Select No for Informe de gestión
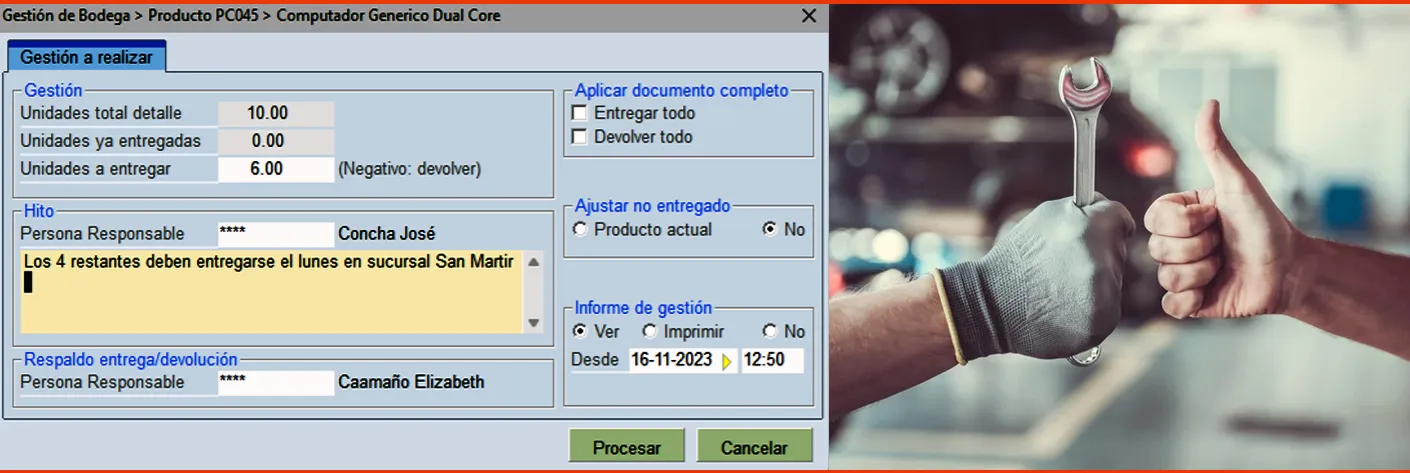Image resolution: width=1410 pixels, height=473 pixels. pos(769,331)
